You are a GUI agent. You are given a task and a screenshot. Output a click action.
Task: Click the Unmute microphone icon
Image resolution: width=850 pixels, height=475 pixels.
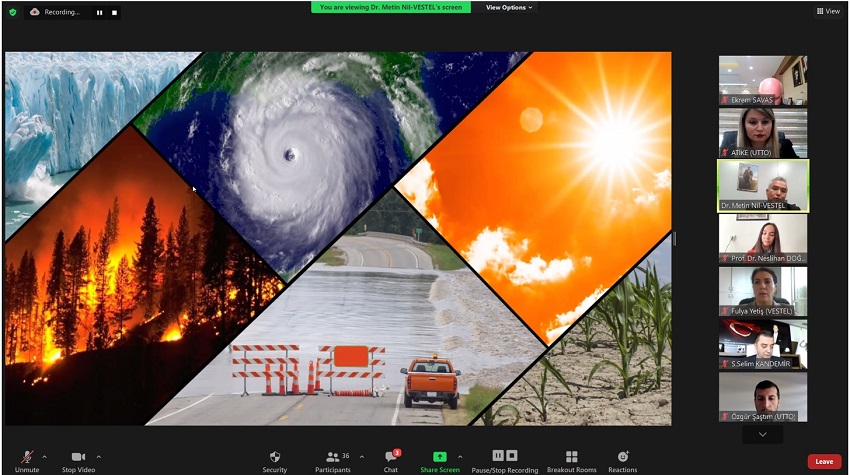click(x=27, y=457)
